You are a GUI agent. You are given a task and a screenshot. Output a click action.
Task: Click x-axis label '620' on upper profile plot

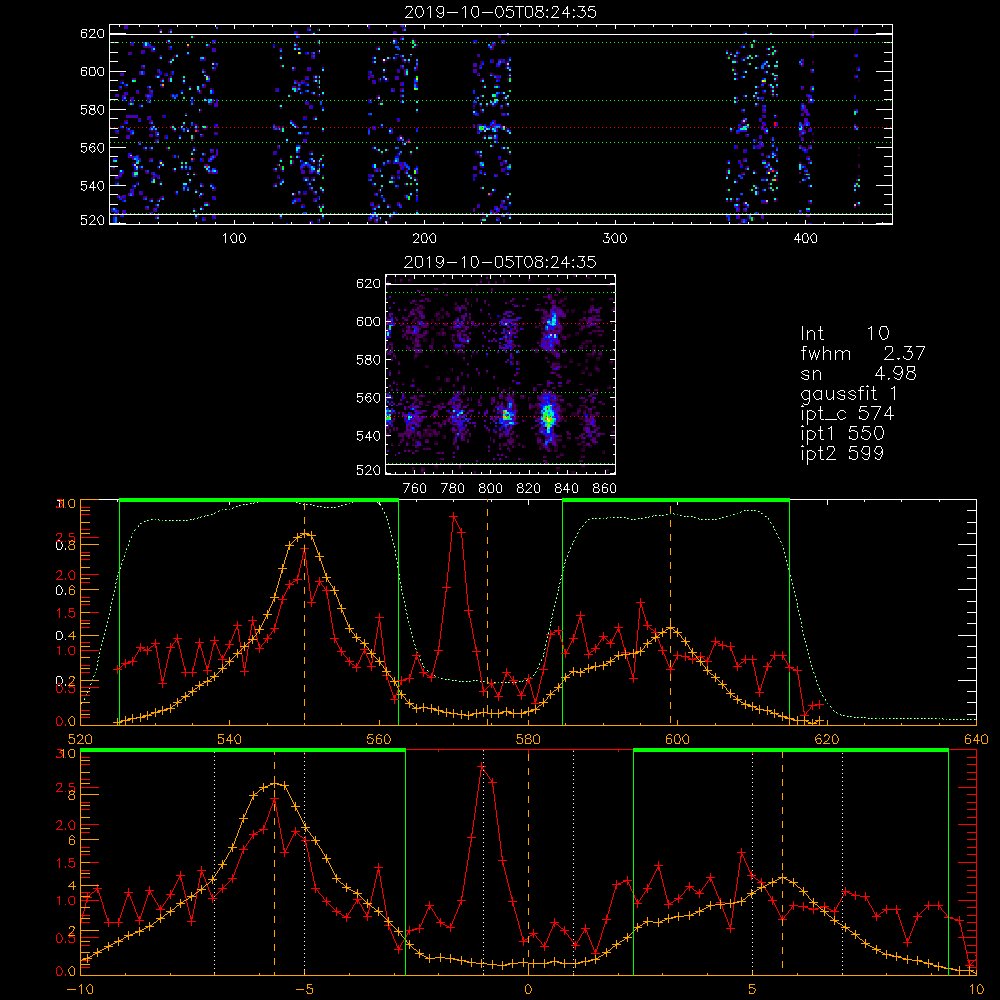(827, 740)
